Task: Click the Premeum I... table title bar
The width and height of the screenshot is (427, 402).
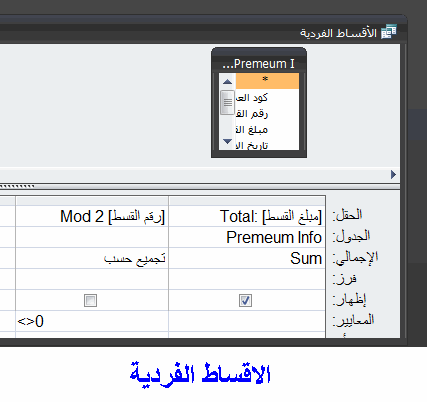Action: [x=259, y=63]
